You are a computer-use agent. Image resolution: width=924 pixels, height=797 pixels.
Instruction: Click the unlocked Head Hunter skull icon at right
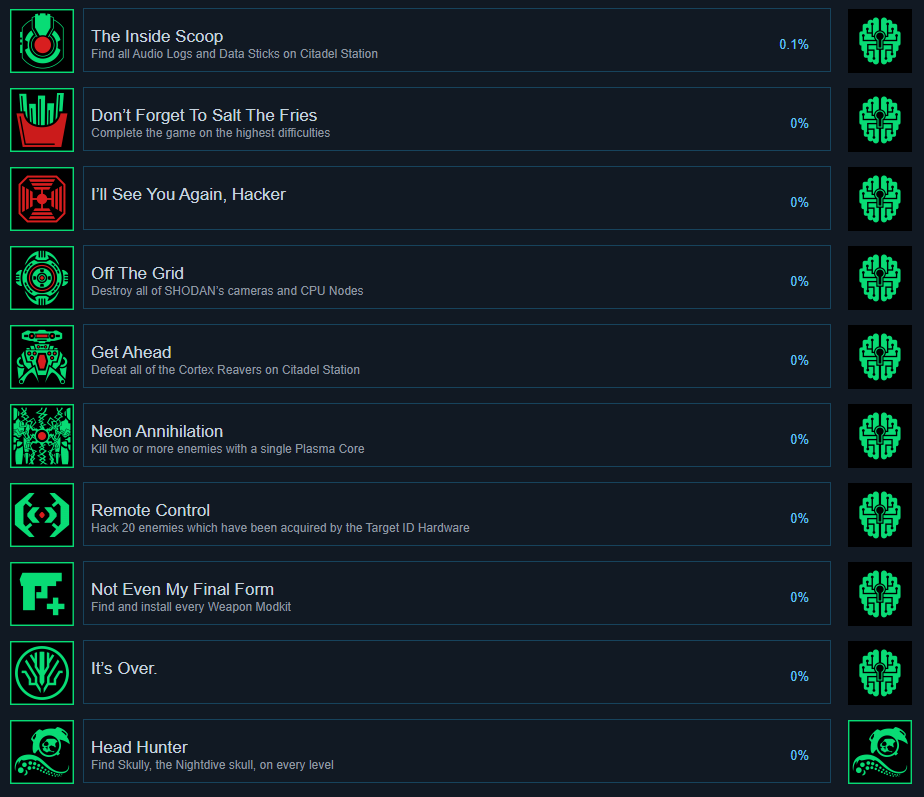(880, 752)
